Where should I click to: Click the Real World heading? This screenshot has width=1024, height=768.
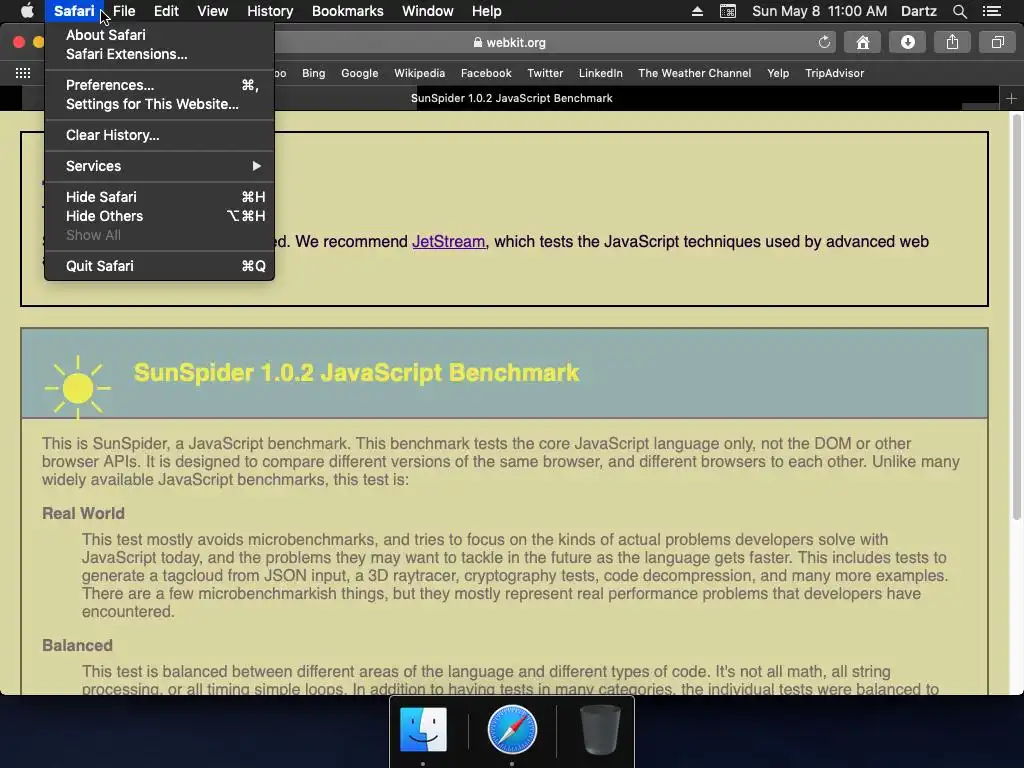click(83, 513)
